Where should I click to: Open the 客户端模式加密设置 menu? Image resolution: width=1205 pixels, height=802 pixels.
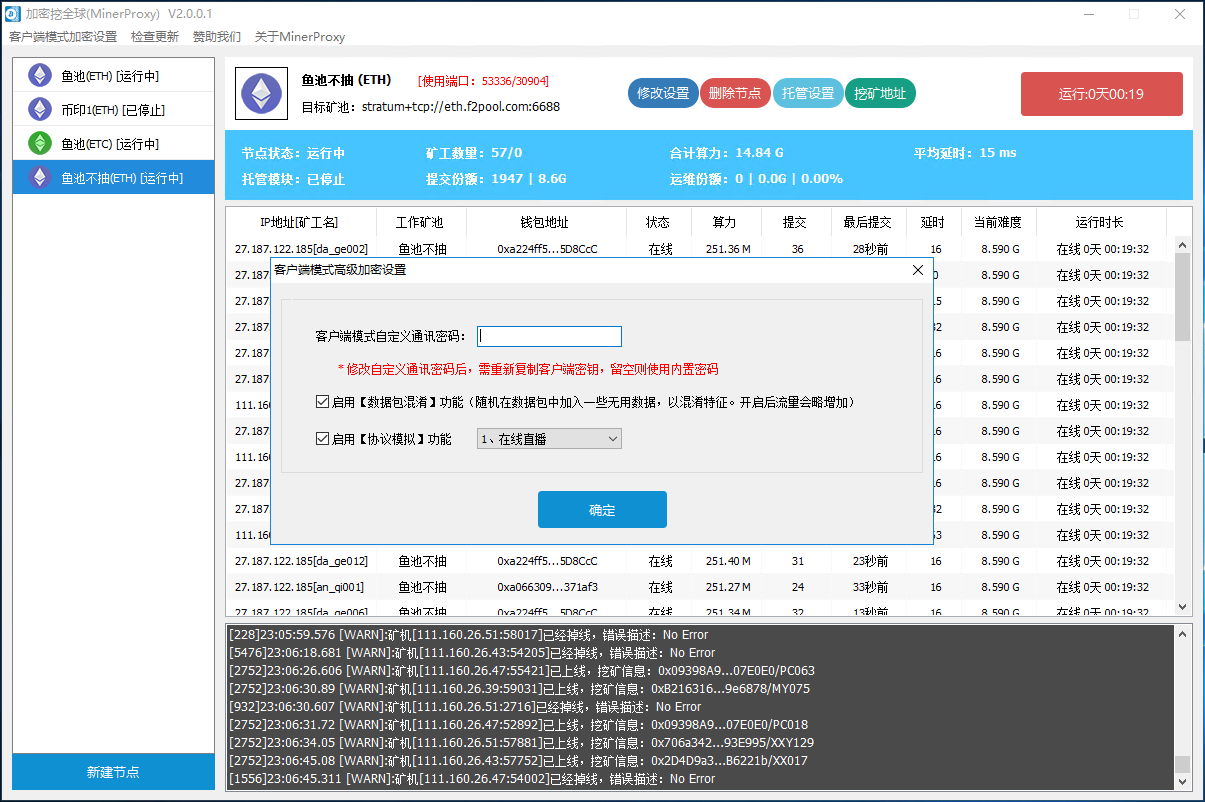(x=63, y=37)
